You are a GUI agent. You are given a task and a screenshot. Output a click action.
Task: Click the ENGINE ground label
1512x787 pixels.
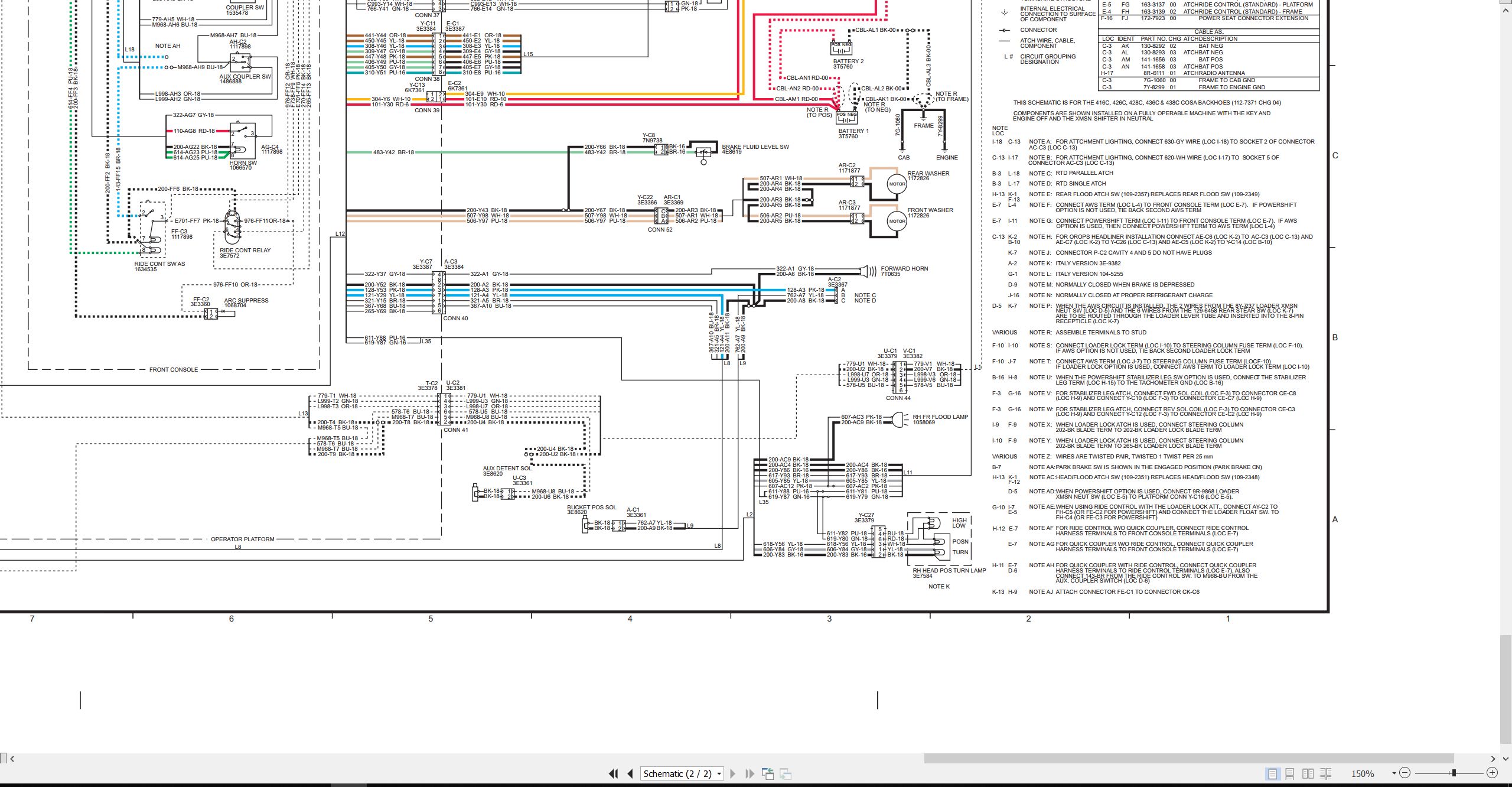click(947, 158)
